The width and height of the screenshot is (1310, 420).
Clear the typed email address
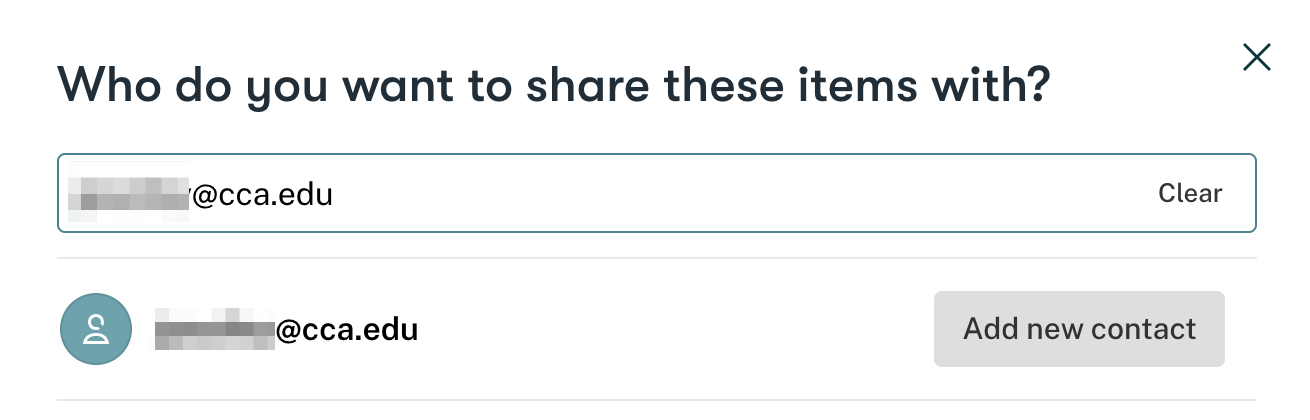point(1189,193)
